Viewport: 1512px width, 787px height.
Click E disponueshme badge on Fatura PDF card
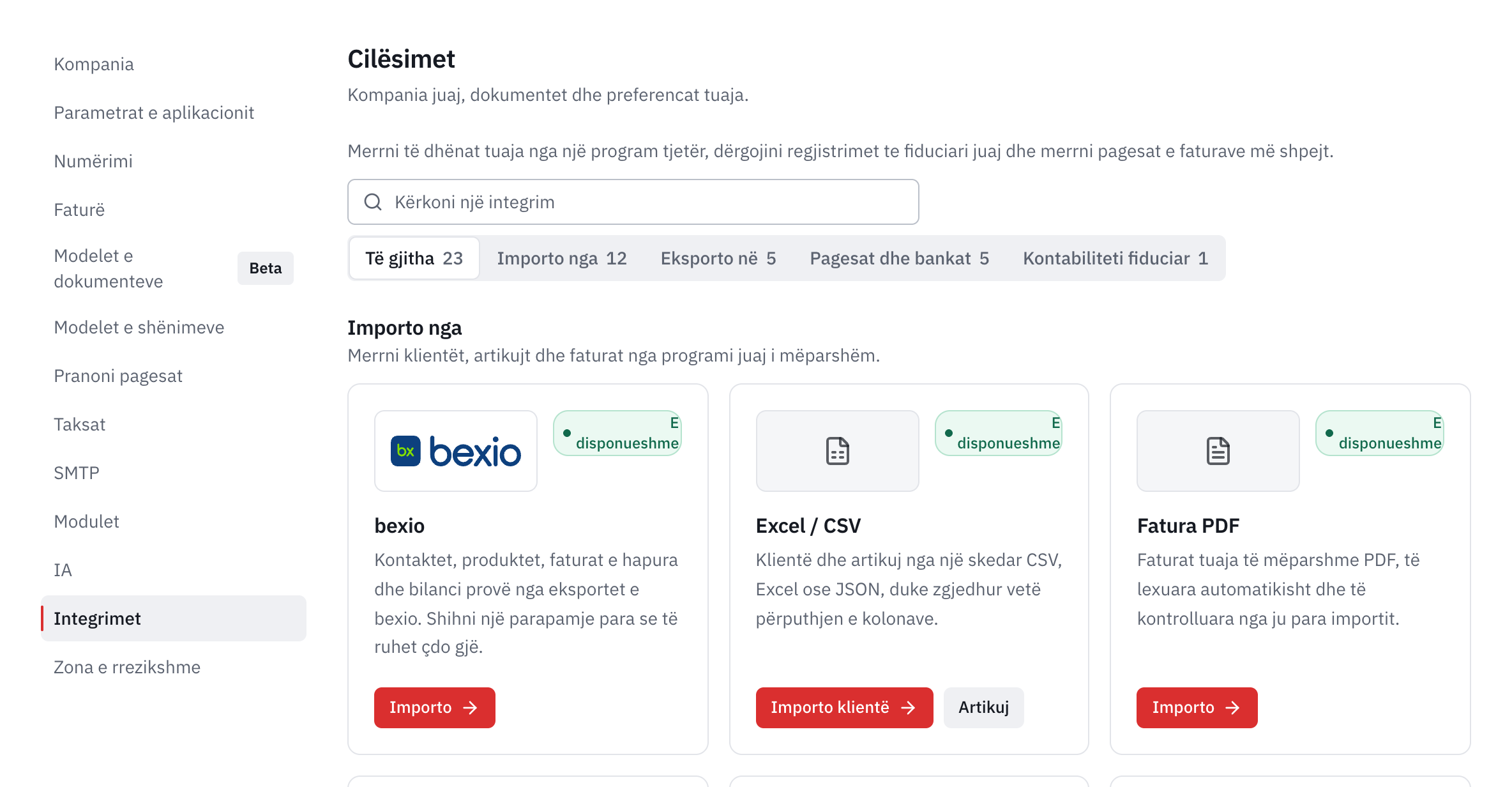[1380, 433]
